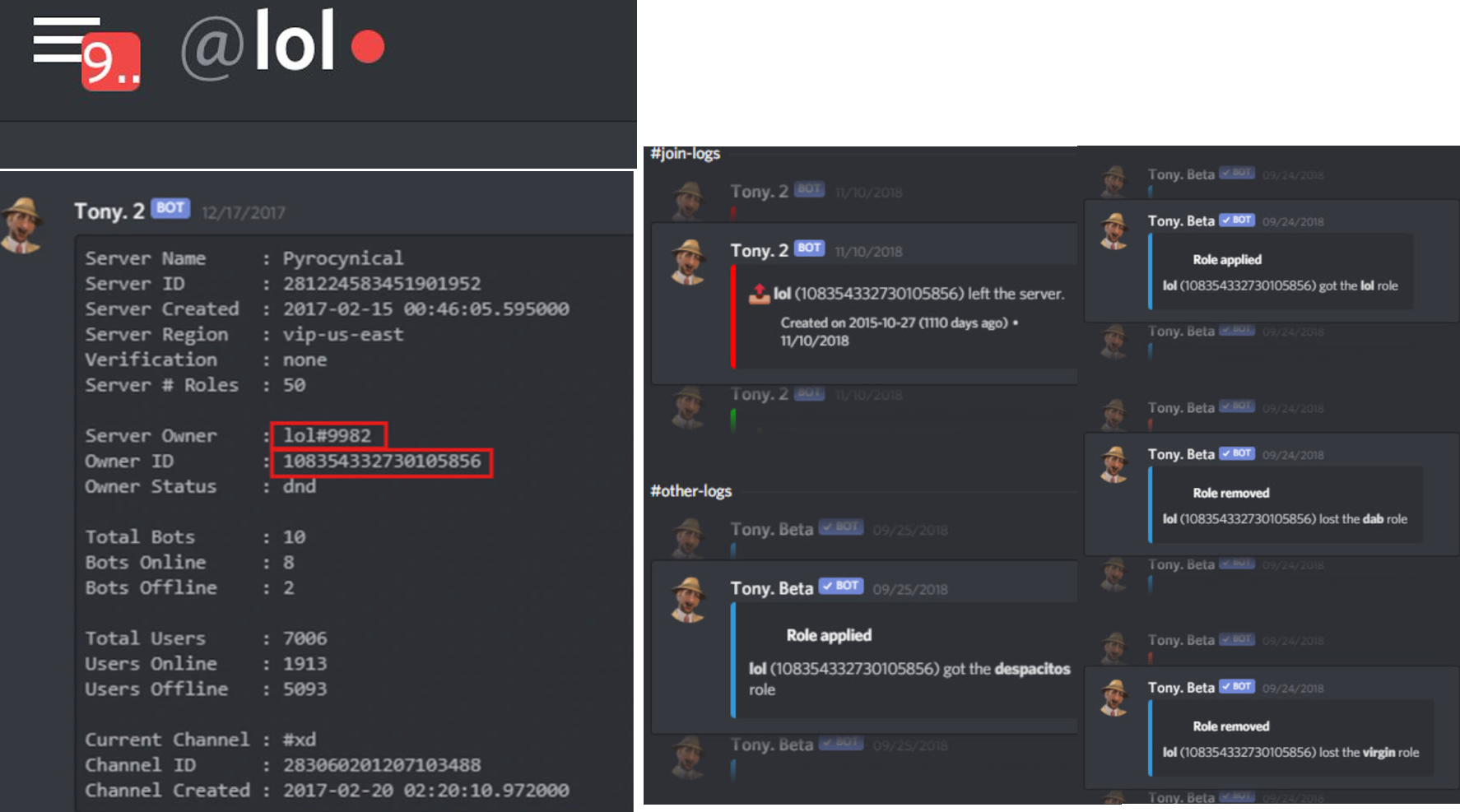1460x812 pixels.
Task: Click the BOT badge next to Tony. 2 dated 12/17/2017
Action: click(x=170, y=208)
